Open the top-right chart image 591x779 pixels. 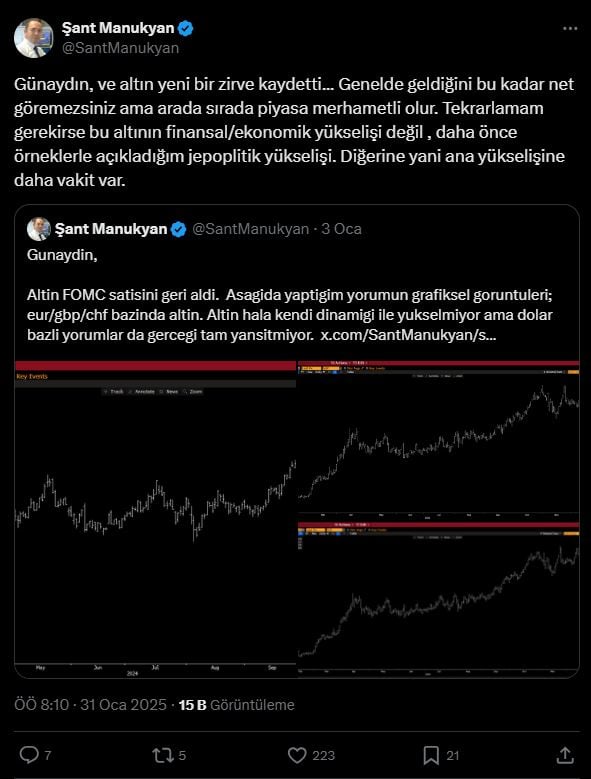coord(439,440)
